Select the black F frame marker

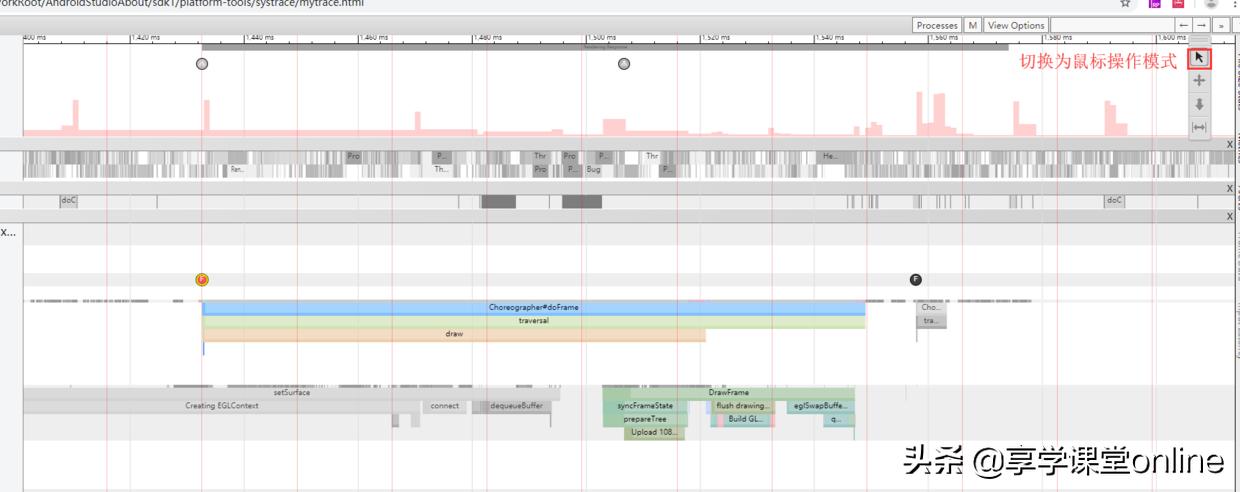(x=915, y=279)
